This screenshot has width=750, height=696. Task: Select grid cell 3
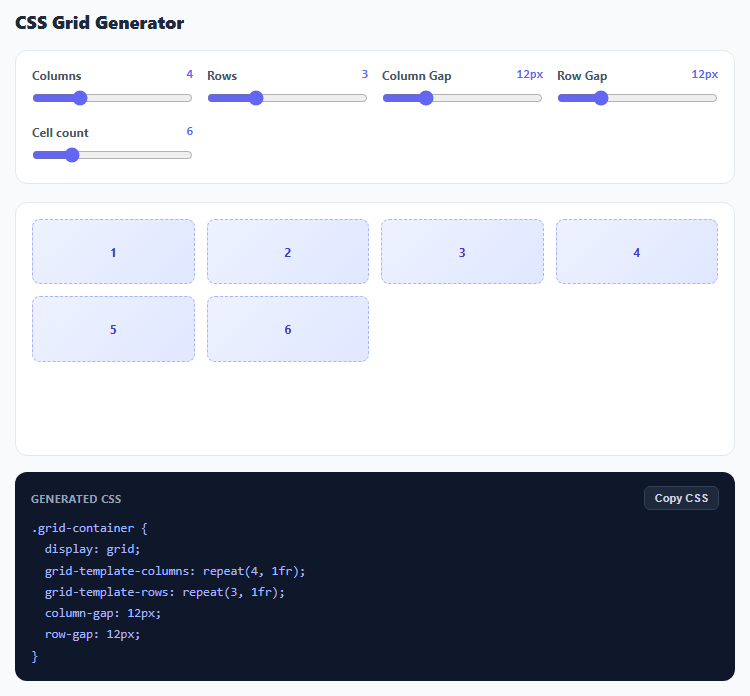(463, 252)
